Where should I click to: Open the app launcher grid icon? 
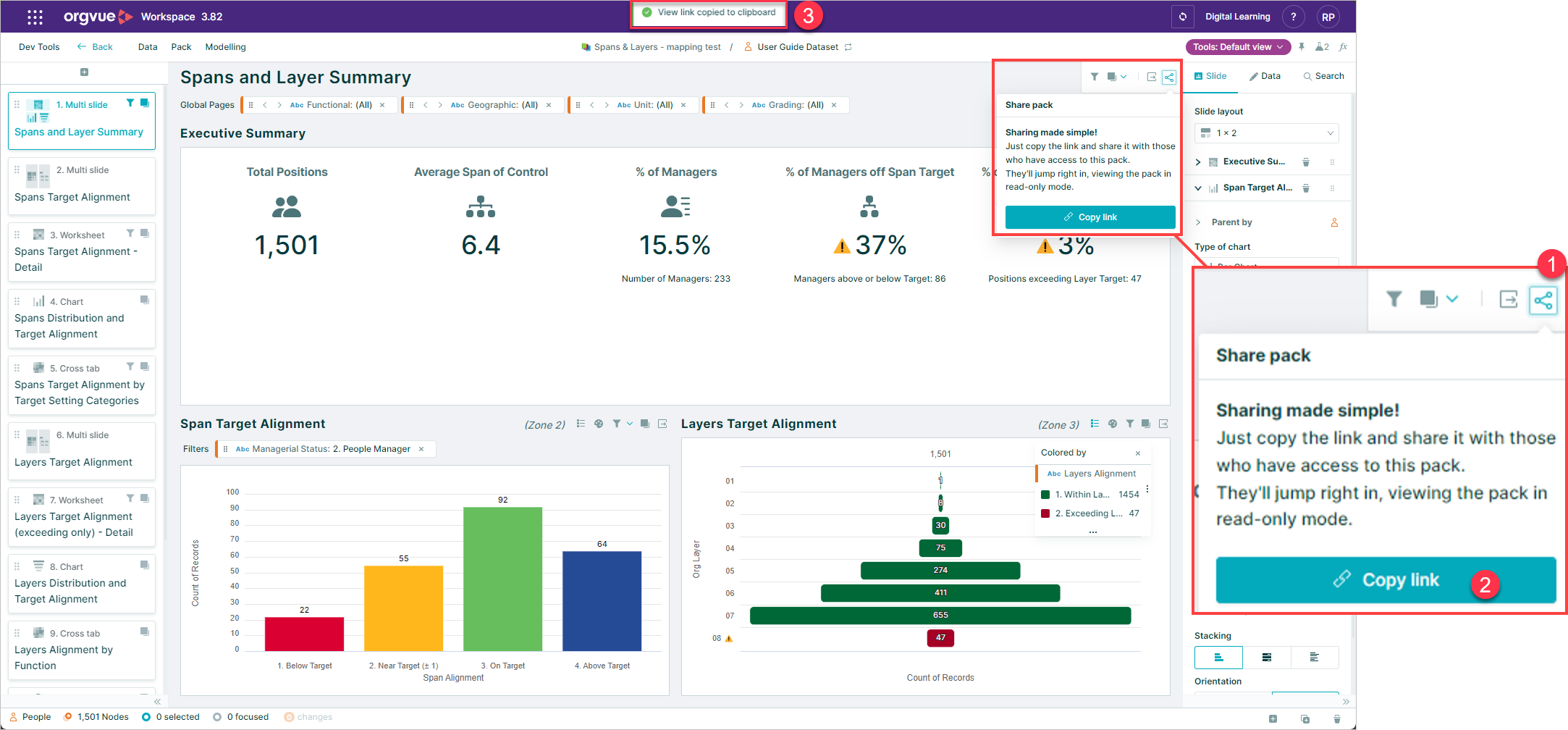click(x=35, y=17)
